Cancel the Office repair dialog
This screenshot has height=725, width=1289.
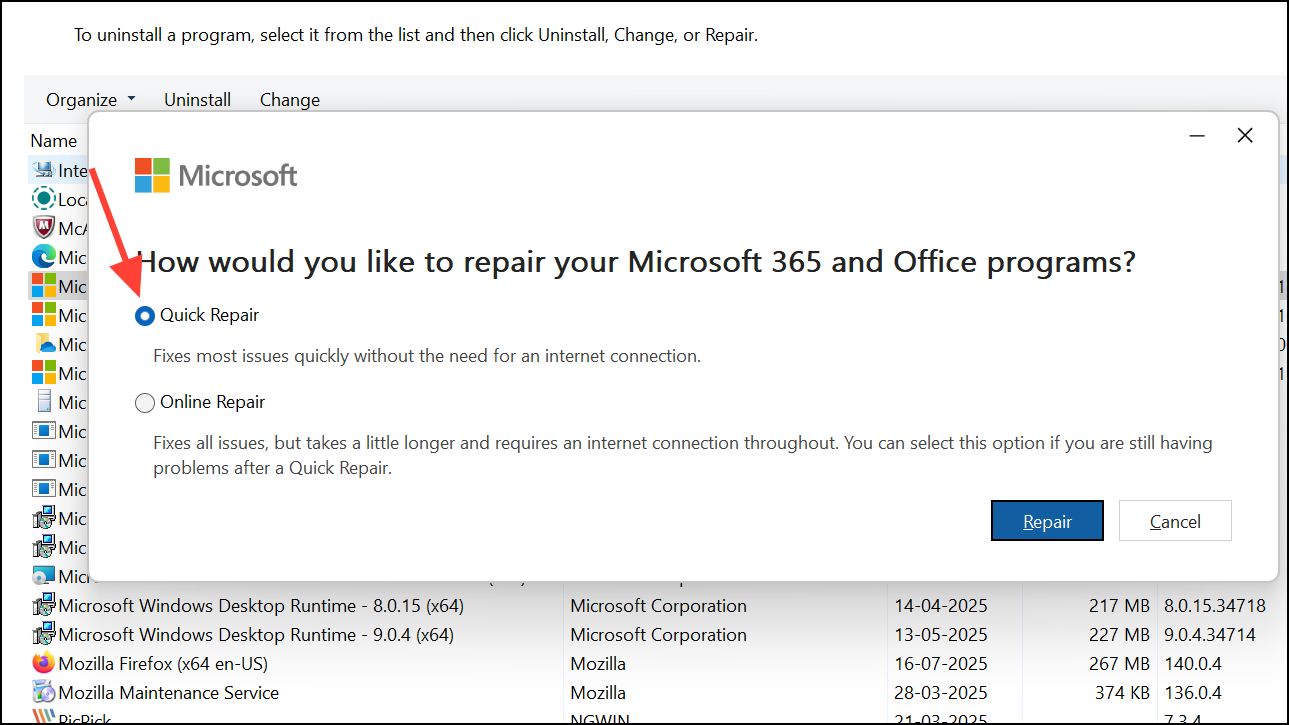[1175, 521]
